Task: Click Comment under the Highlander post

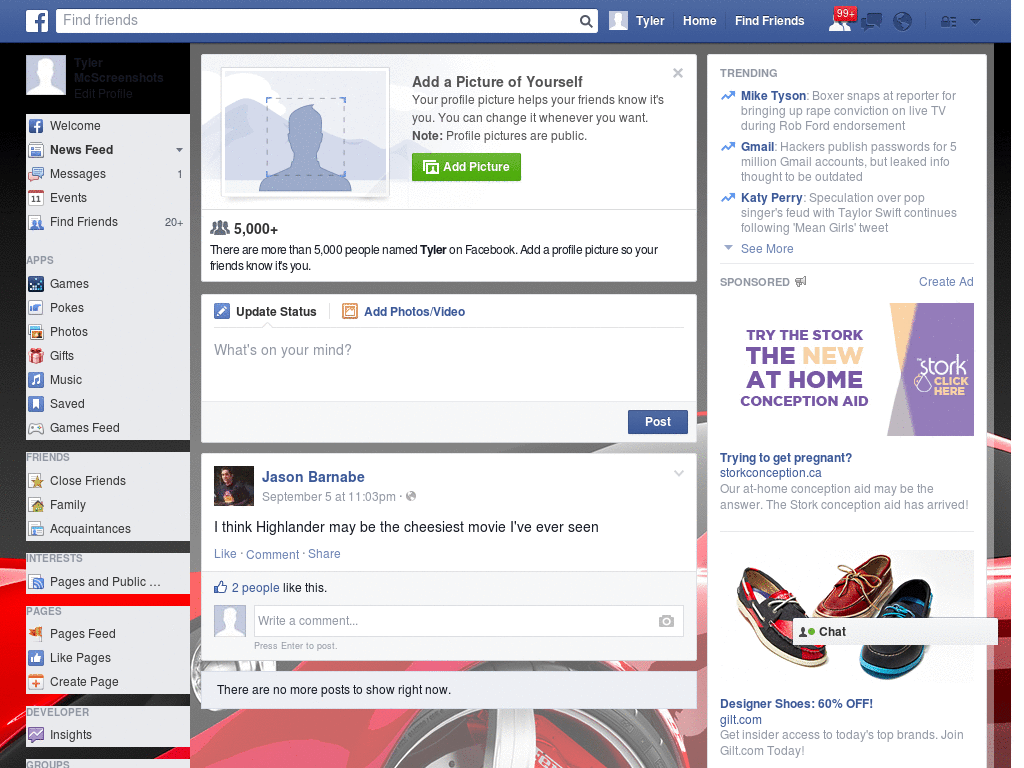Action: tap(272, 554)
